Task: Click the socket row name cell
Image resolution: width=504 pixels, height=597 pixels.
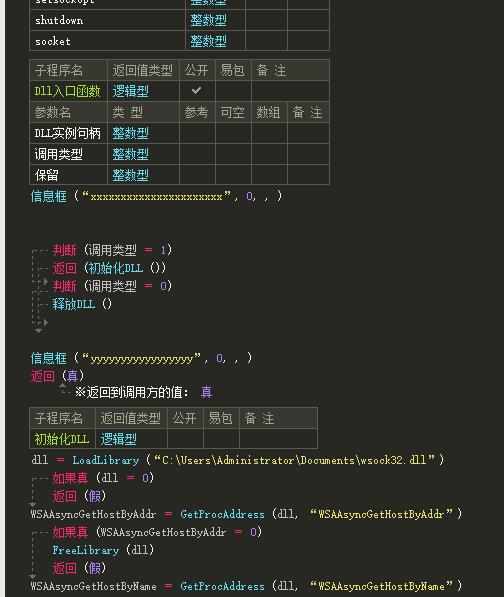Action: 107,41
